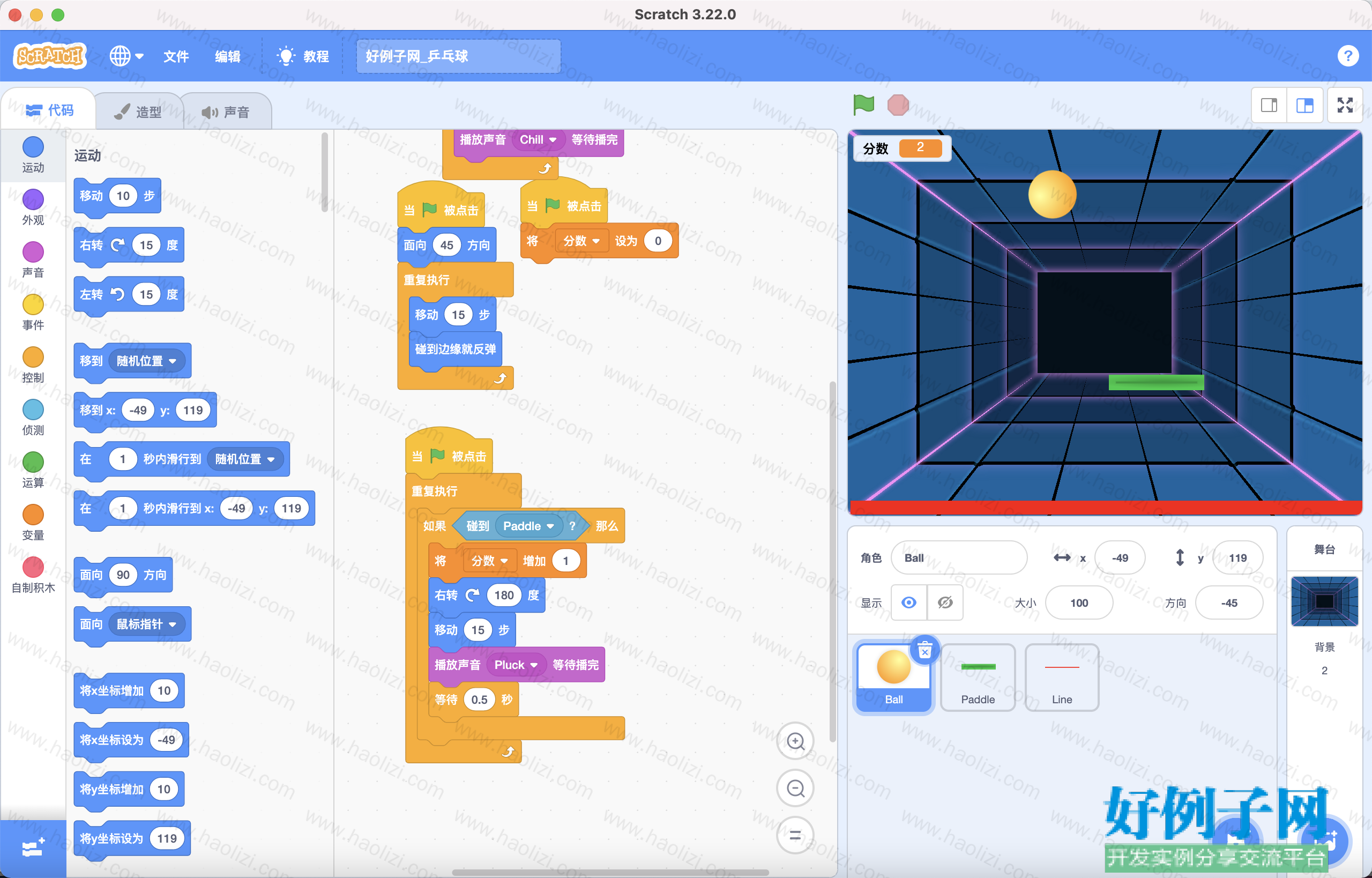This screenshot has height=878, width=1372.
Task: Select the stage backdrop thumbnail
Action: click(x=1324, y=601)
